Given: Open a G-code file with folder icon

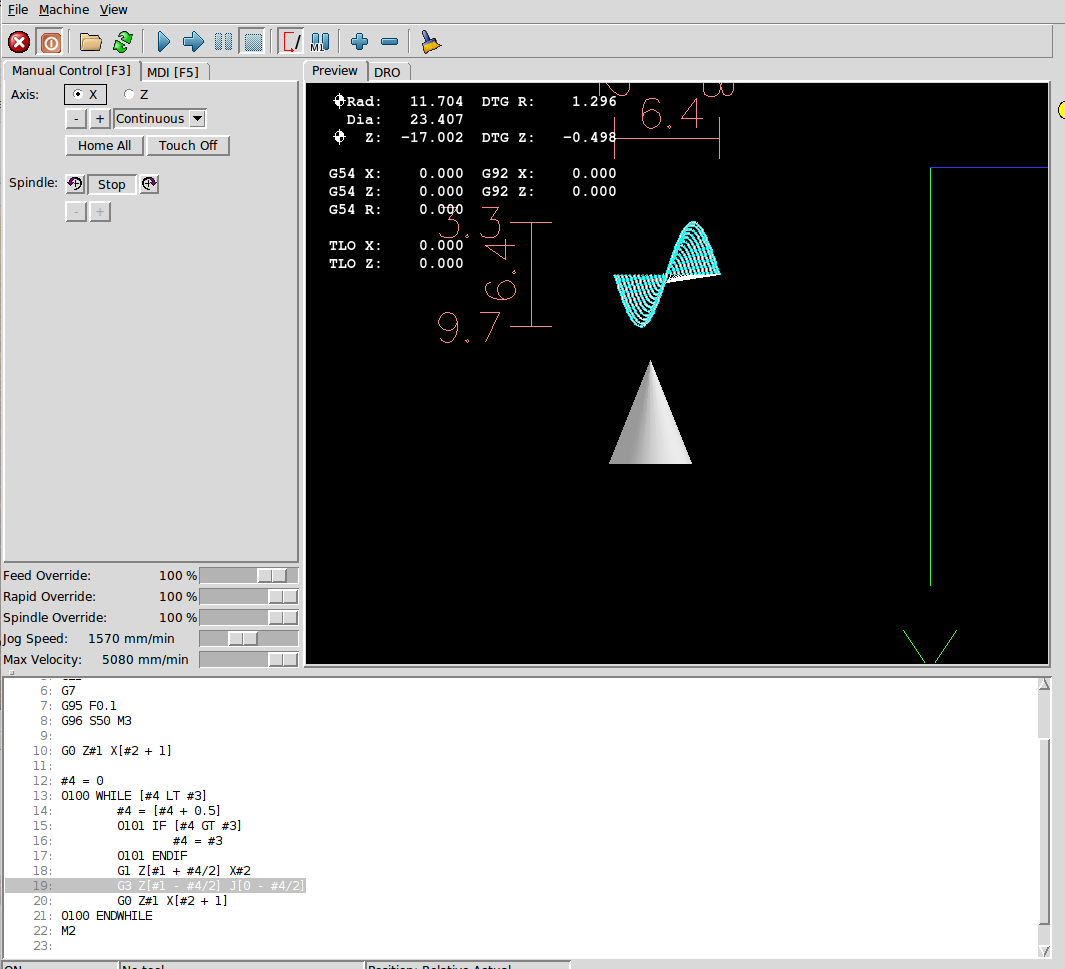Looking at the screenshot, I should 90,42.
